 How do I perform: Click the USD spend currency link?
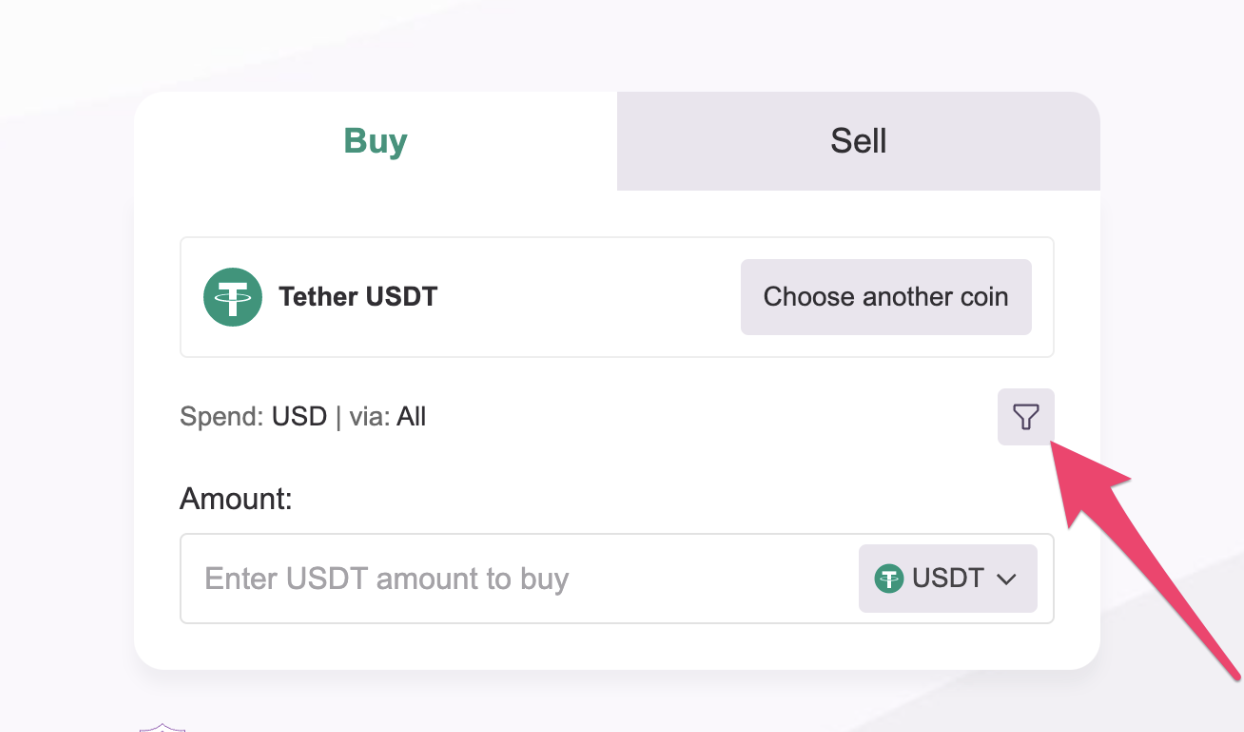pos(299,416)
